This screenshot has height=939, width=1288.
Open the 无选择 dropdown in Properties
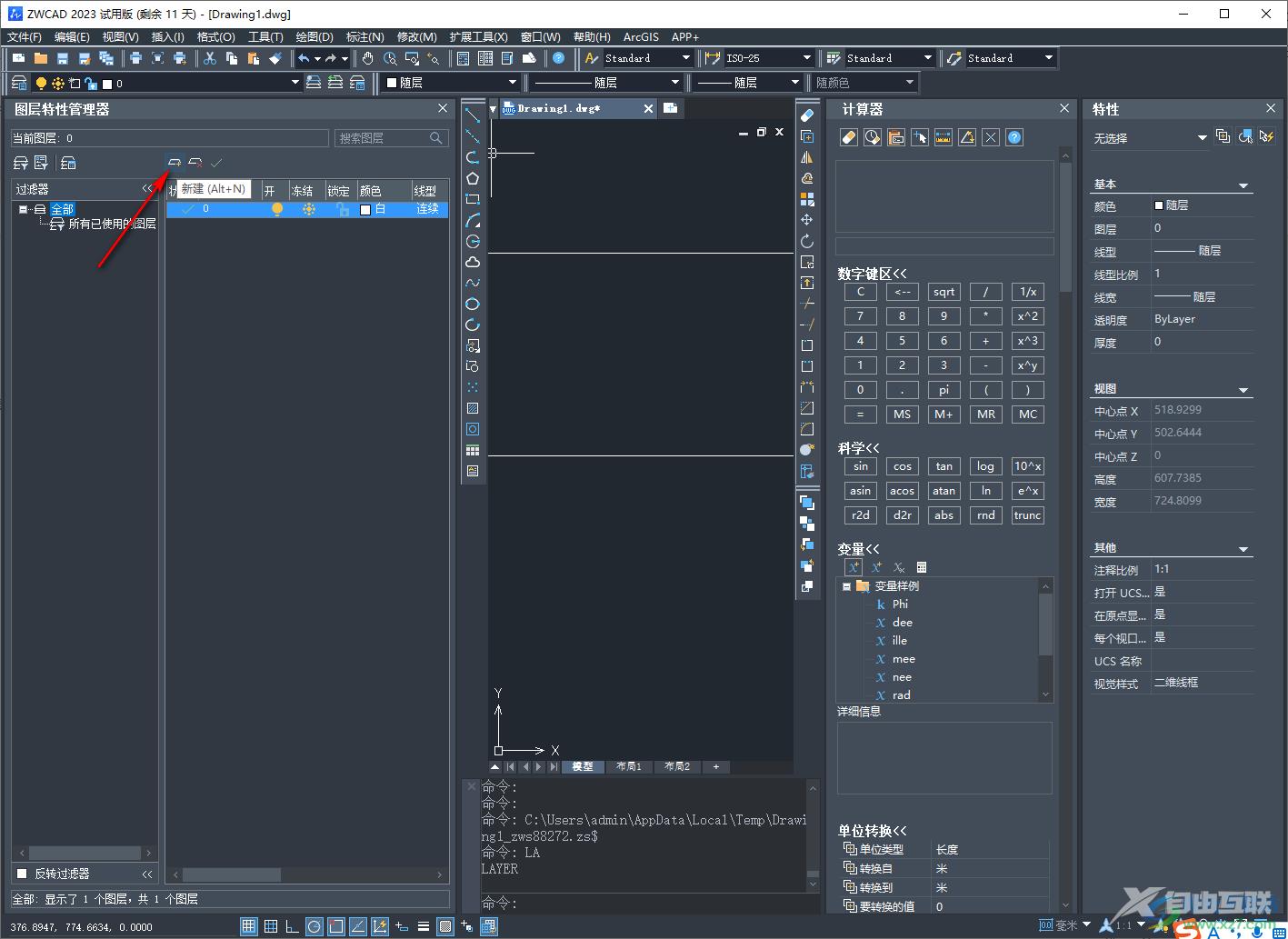(1202, 138)
